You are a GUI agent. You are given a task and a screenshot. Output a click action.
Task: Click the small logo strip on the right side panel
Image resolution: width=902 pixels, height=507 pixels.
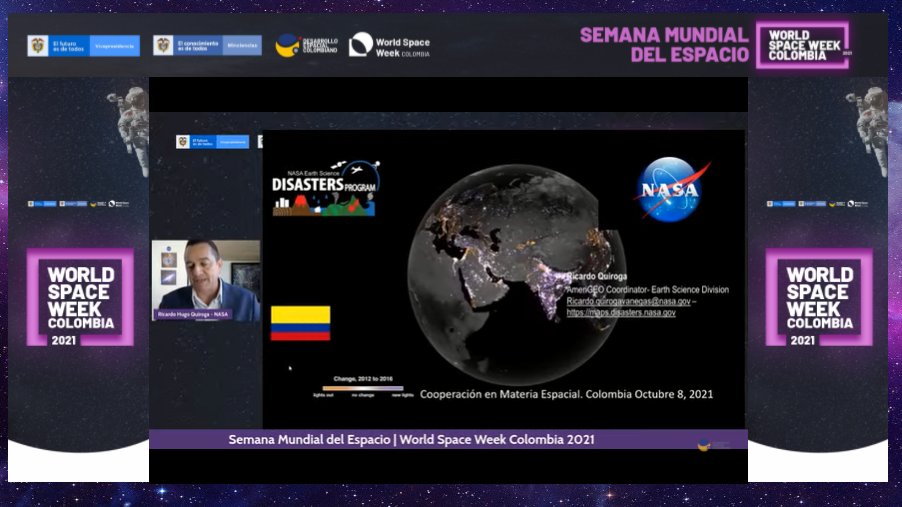(x=817, y=204)
